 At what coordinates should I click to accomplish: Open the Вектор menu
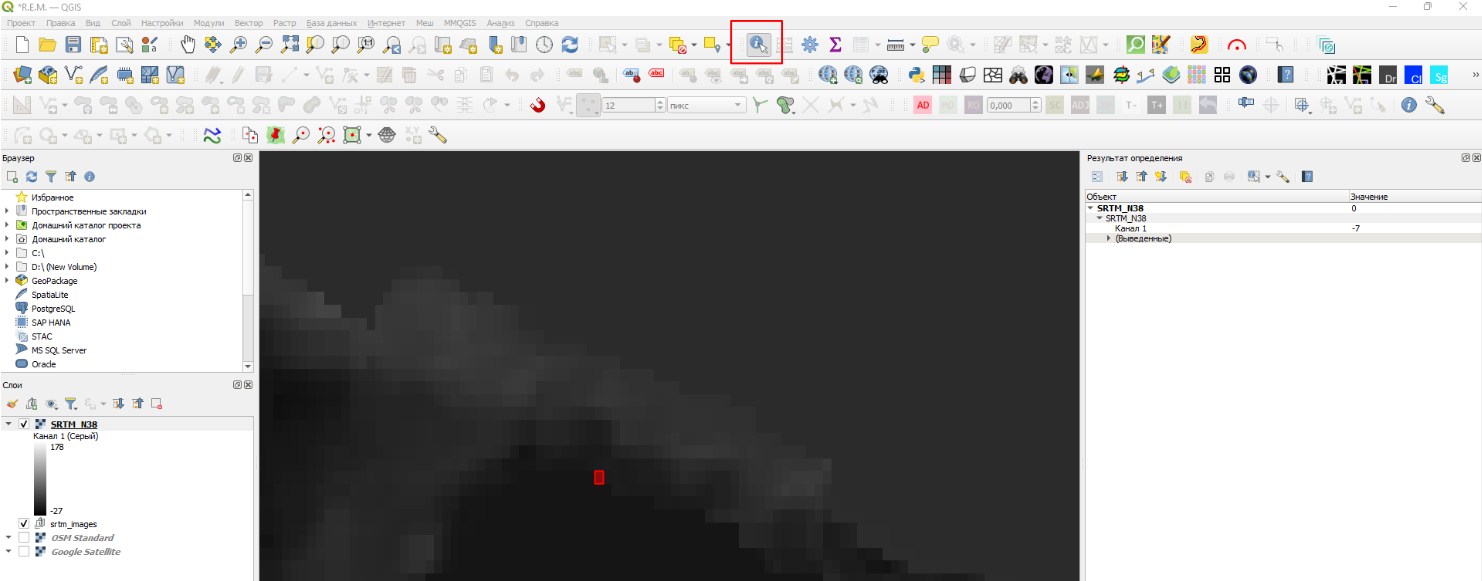249,22
